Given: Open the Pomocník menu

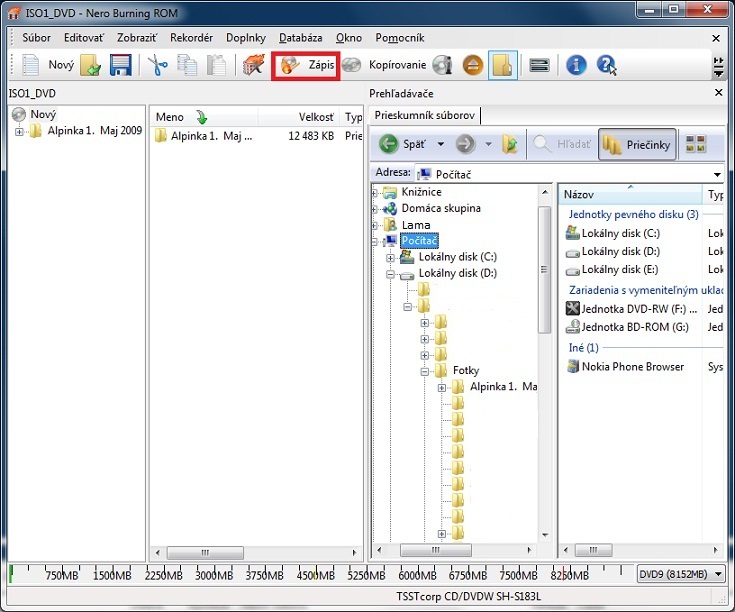Looking at the screenshot, I should pos(400,37).
